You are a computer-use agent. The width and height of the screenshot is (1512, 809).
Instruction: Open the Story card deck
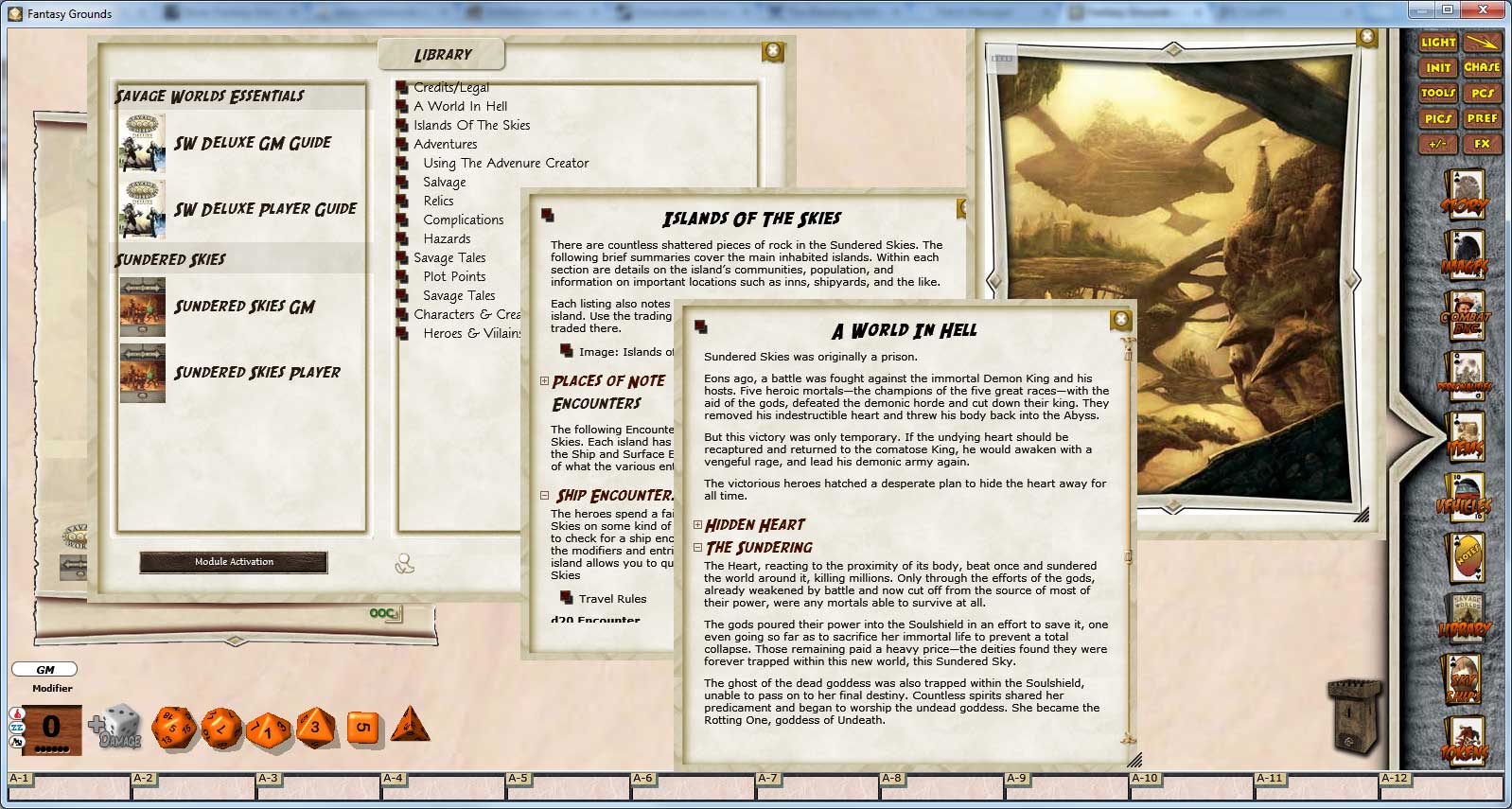click(x=1464, y=196)
